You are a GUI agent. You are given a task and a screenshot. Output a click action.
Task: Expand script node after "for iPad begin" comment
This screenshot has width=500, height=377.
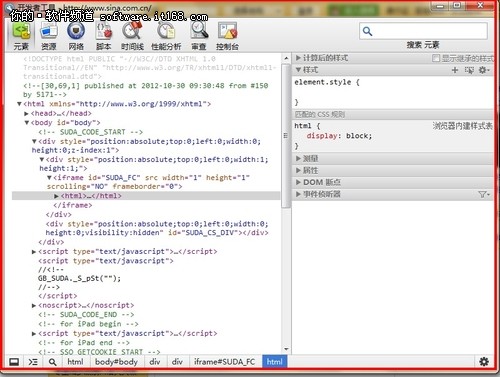(x=34, y=333)
